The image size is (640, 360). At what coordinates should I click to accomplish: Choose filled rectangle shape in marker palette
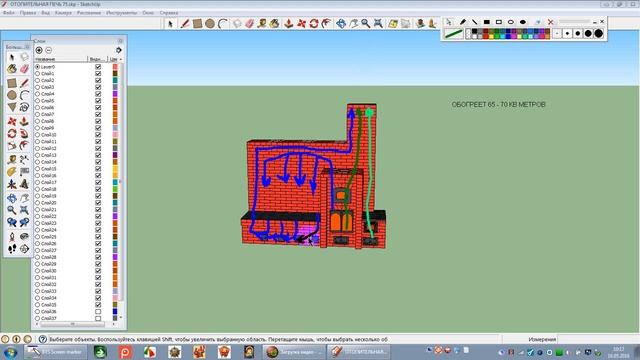[x=487, y=22]
